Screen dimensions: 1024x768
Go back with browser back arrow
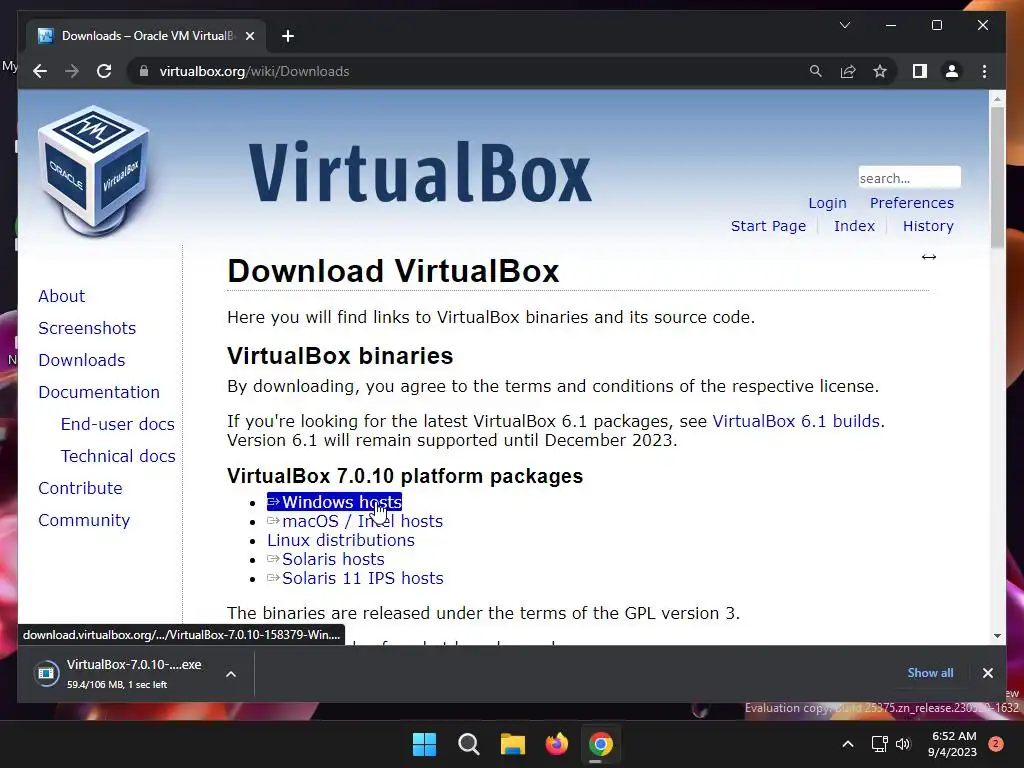40,71
